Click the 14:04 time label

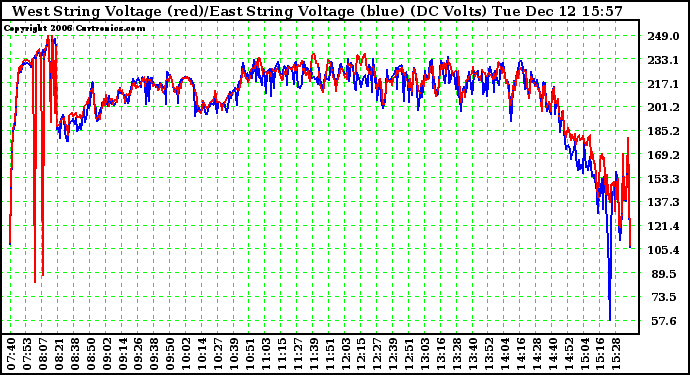pos(505,354)
